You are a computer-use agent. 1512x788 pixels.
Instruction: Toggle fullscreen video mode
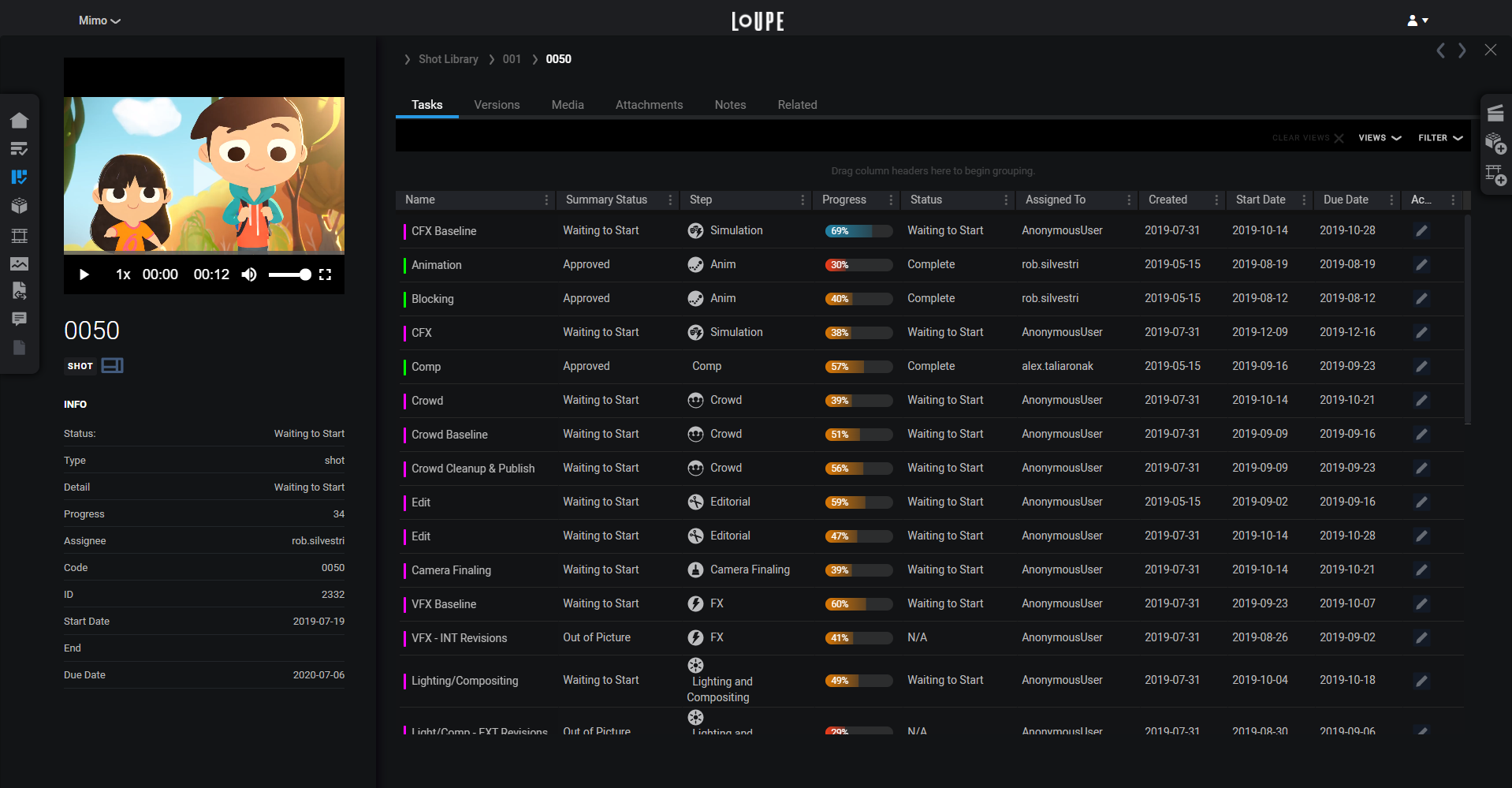click(325, 274)
